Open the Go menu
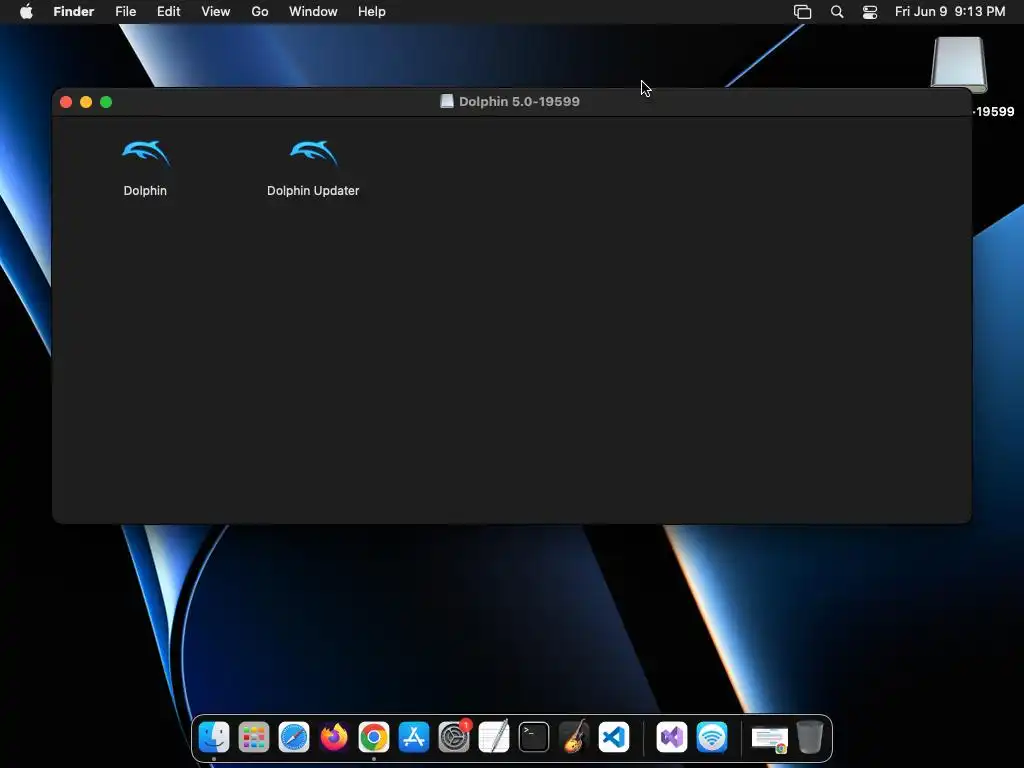This screenshot has width=1024, height=768. click(260, 12)
